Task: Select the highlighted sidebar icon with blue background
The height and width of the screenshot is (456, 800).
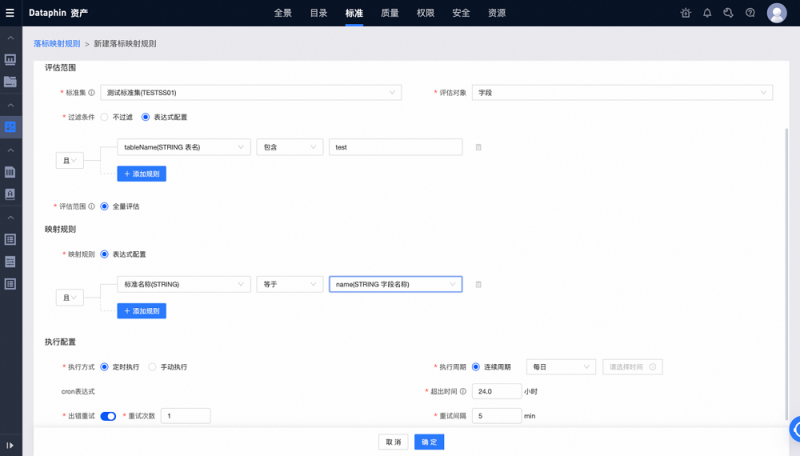Action: coord(10,126)
